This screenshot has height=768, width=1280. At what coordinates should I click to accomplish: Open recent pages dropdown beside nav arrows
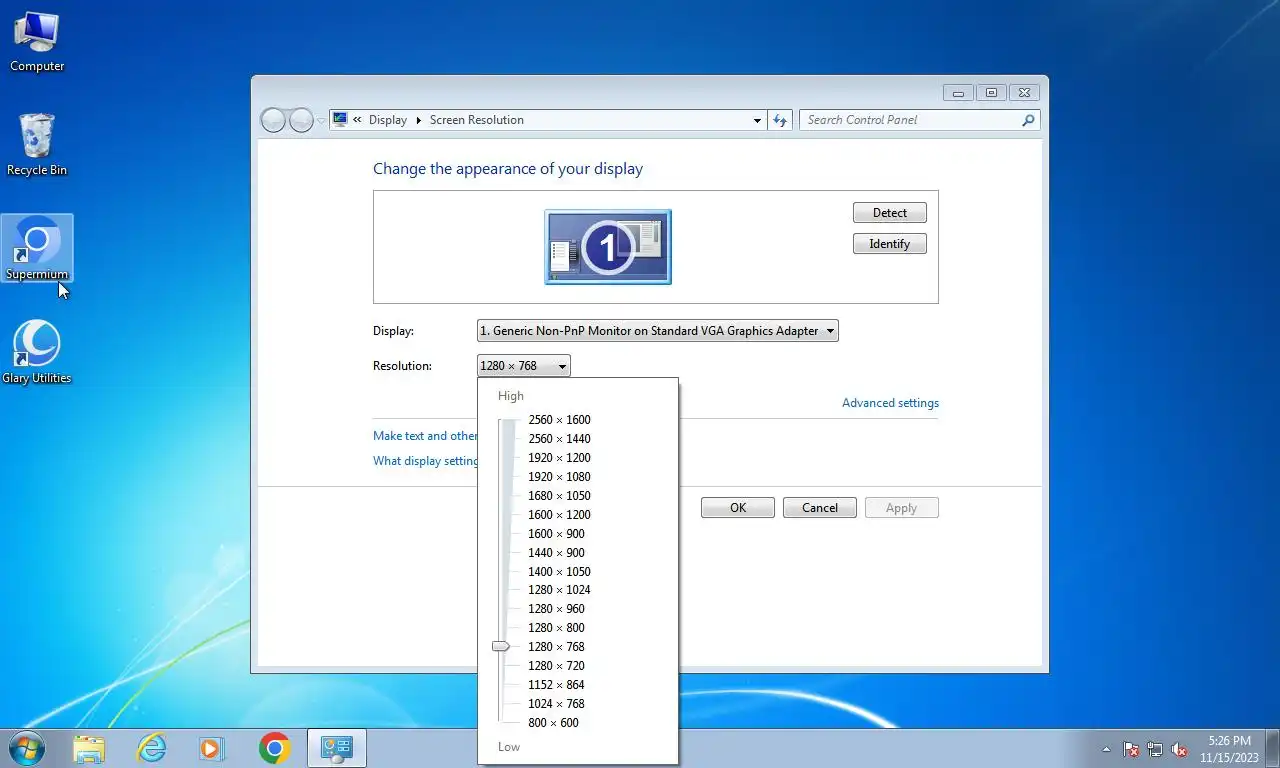321,120
